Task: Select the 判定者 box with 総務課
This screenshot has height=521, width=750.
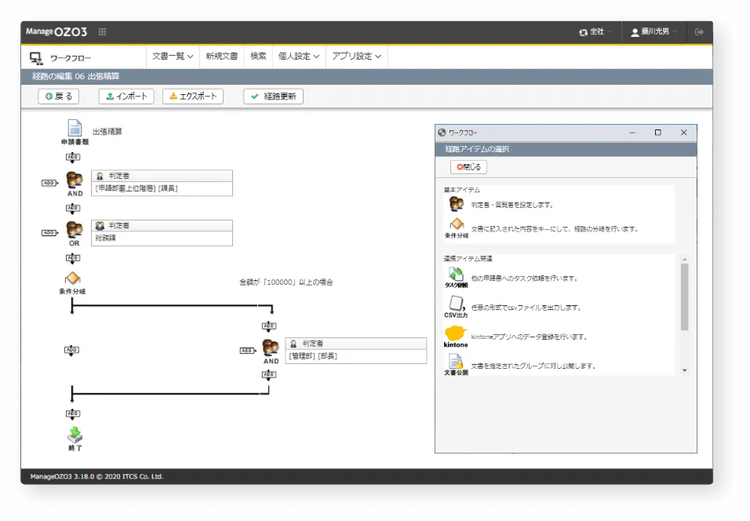Action: click(162, 233)
